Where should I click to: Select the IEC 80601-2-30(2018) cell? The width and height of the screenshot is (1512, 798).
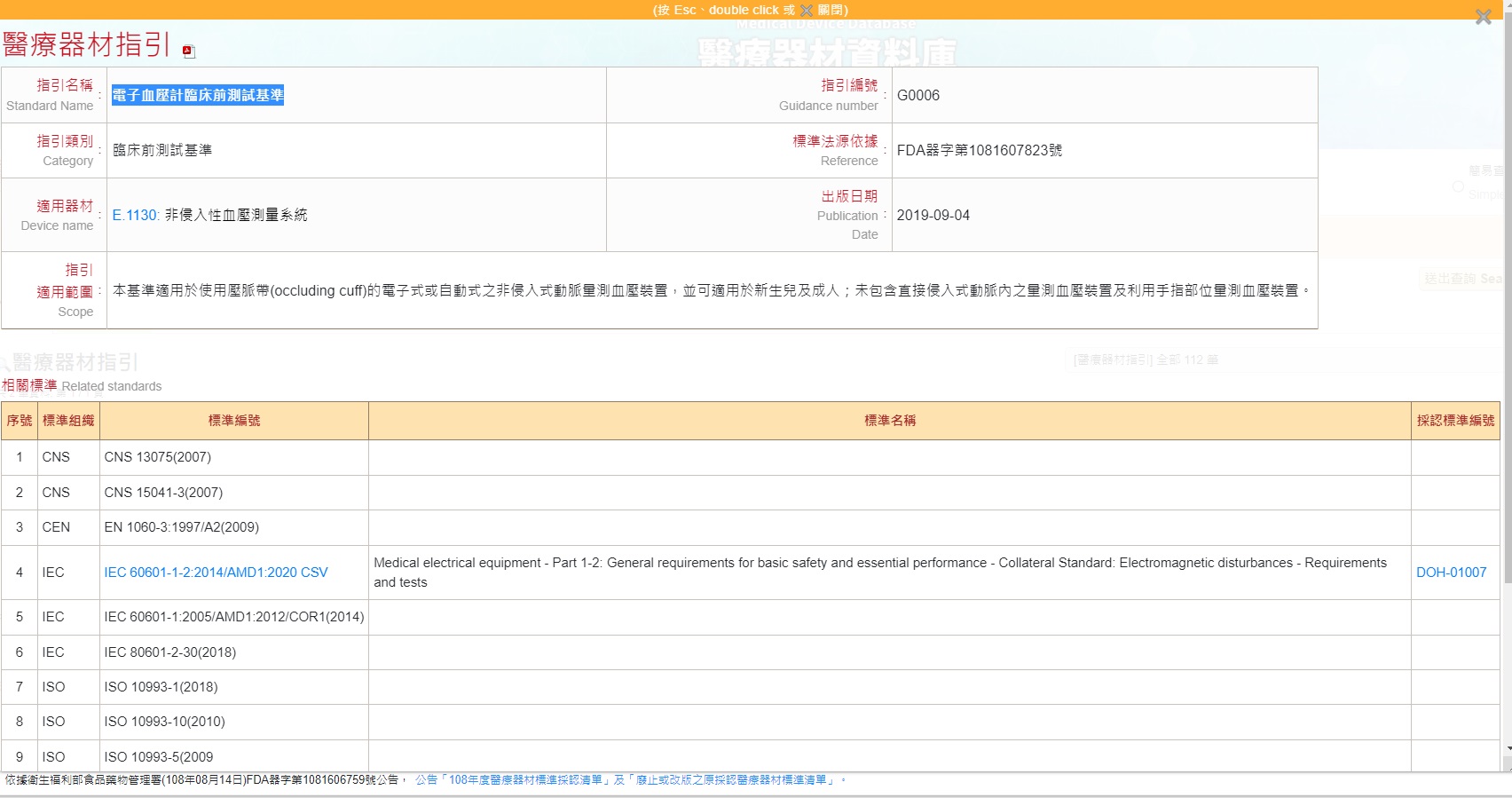point(234,652)
